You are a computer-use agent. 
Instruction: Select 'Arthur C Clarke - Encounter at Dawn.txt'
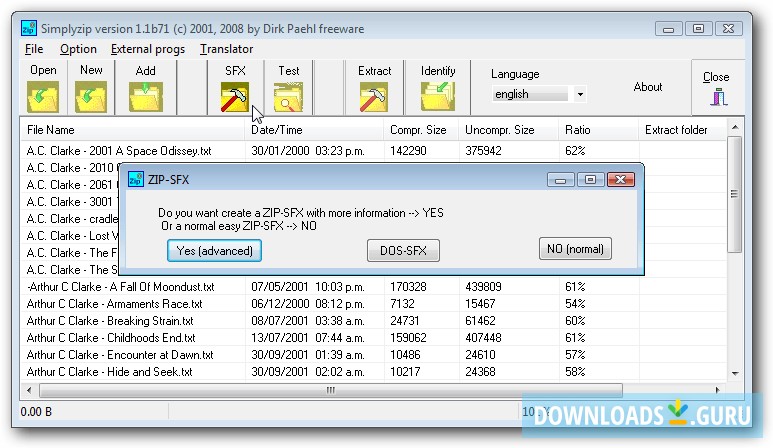pos(120,354)
